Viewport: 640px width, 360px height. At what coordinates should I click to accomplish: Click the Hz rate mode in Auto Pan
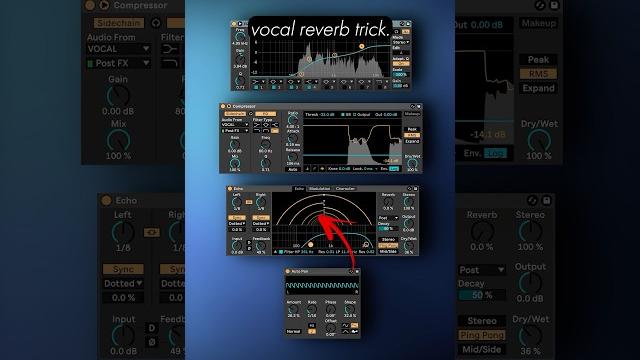click(x=312, y=325)
